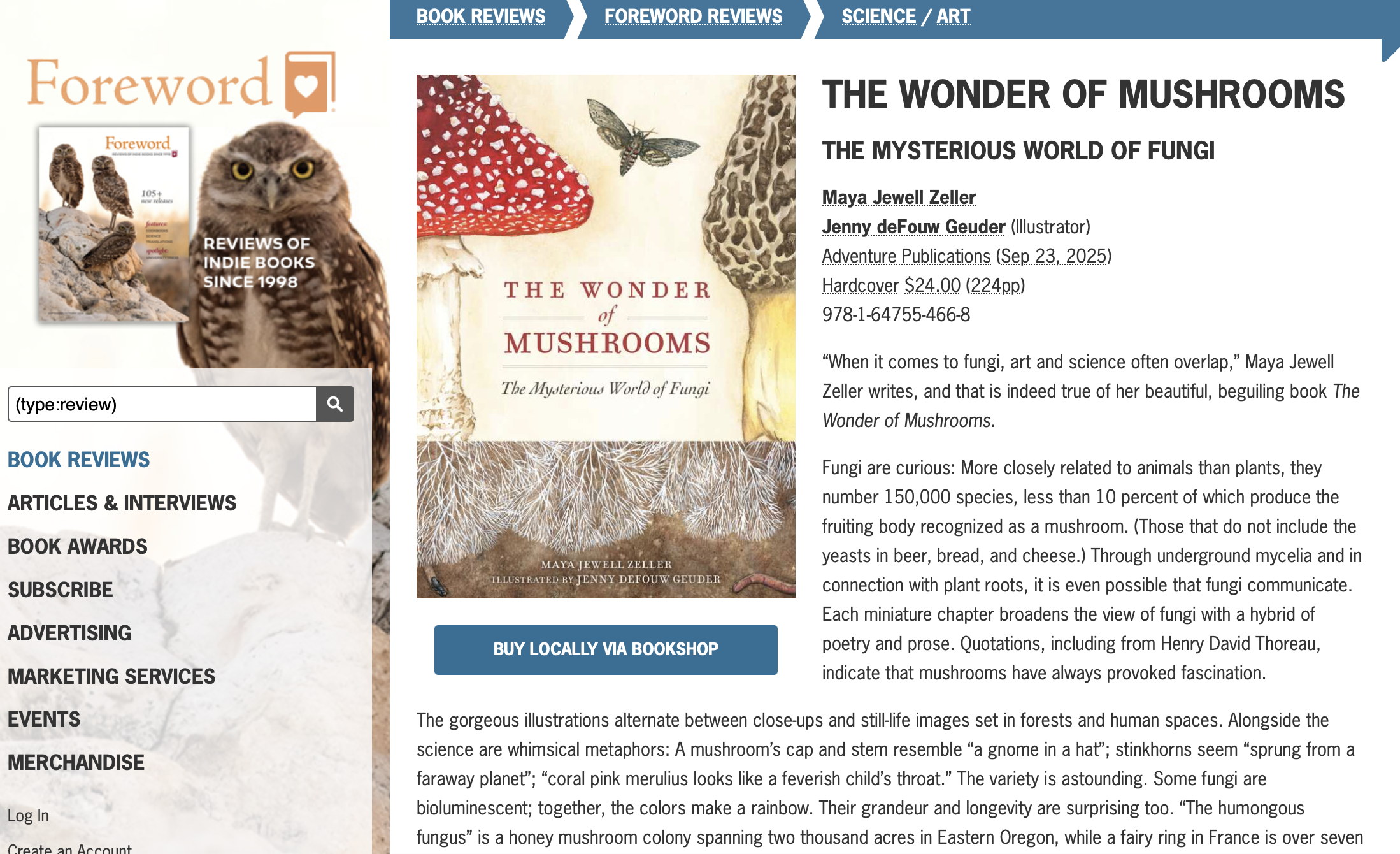Screen dimensions: 1400x854
Task: Select the Science breadcrumb link
Action: [878, 16]
